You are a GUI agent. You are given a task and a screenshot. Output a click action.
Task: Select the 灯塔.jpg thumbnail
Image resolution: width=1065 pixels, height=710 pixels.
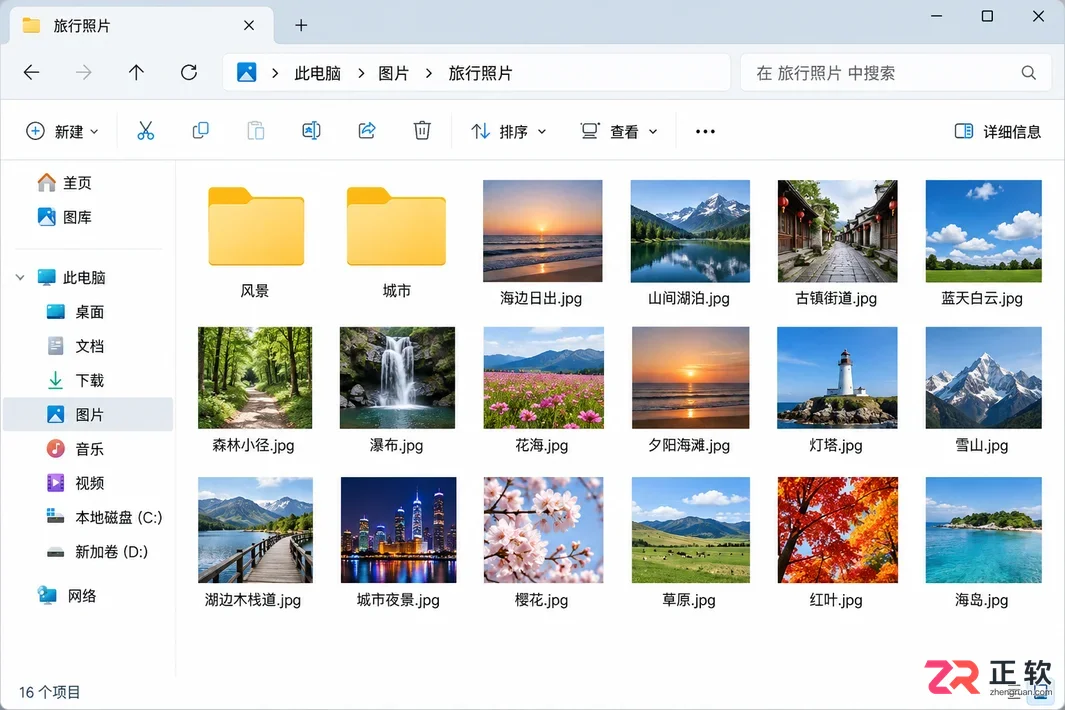tap(837, 378)
